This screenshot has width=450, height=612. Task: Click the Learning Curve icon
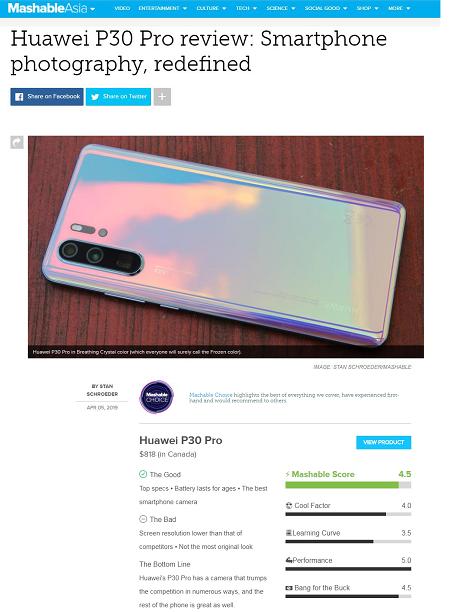click(x=289, y=533)
